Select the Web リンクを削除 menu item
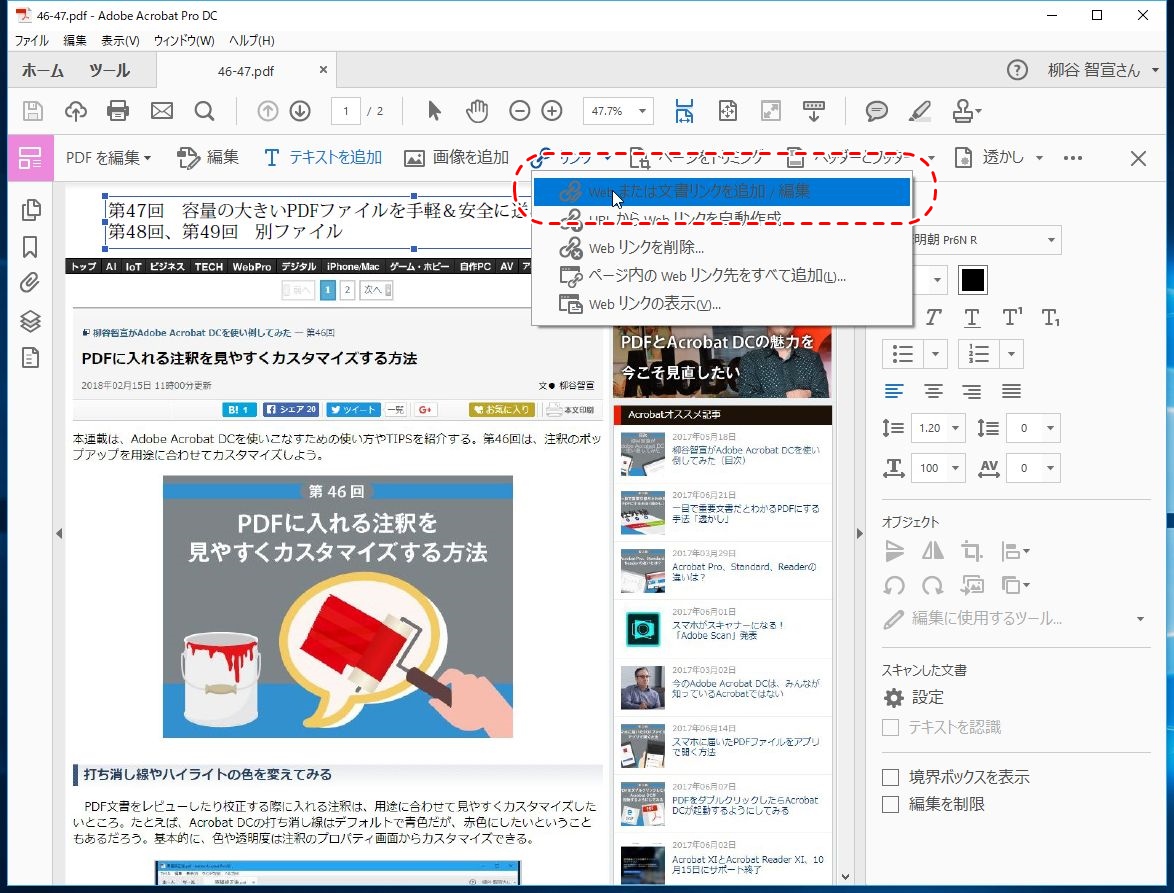Image resolution: width=1174 pixels, height=893 pixels. (646, 248)
